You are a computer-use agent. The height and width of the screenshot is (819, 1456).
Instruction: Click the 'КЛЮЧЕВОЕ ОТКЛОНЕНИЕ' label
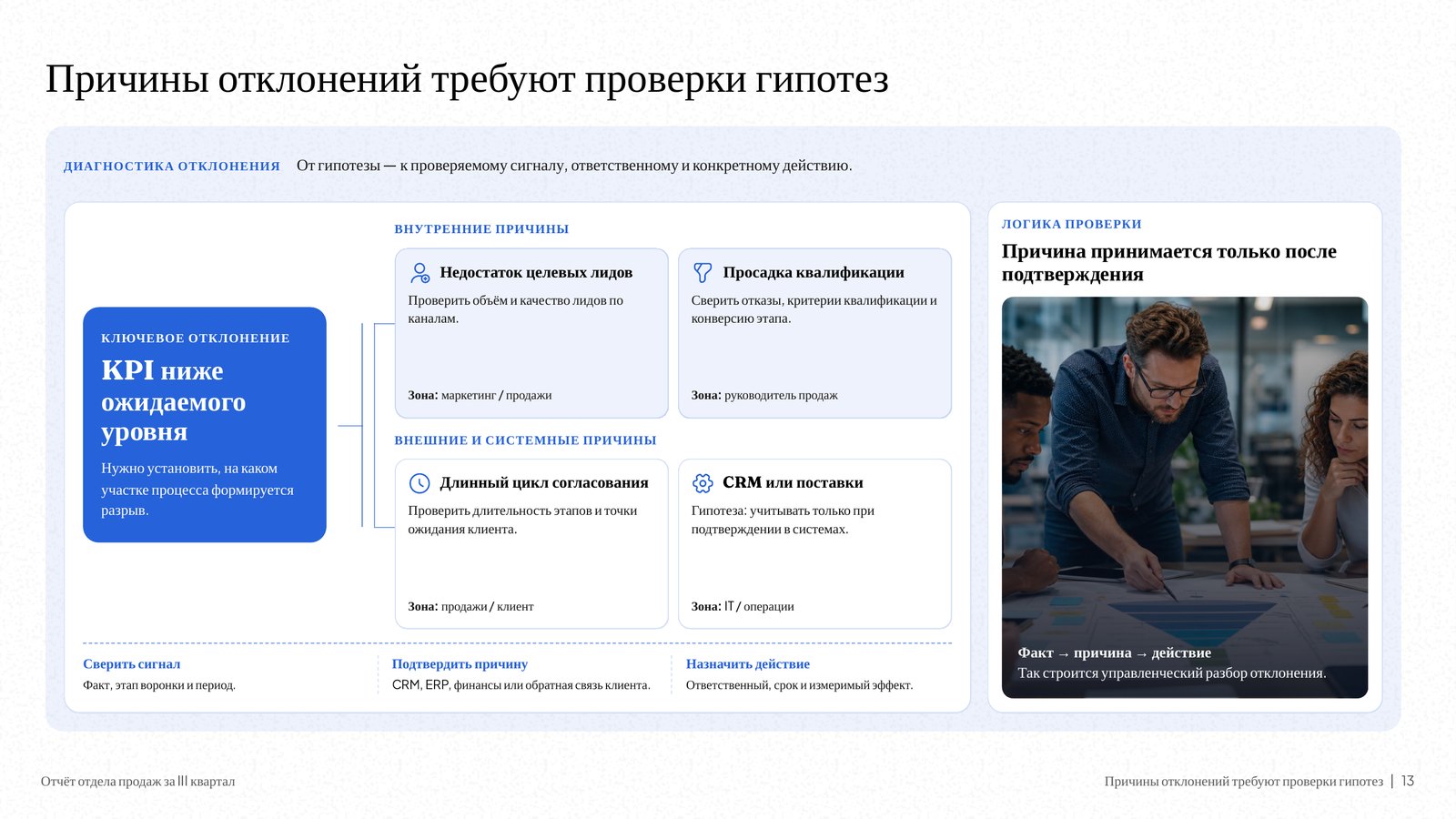(196, 338)
